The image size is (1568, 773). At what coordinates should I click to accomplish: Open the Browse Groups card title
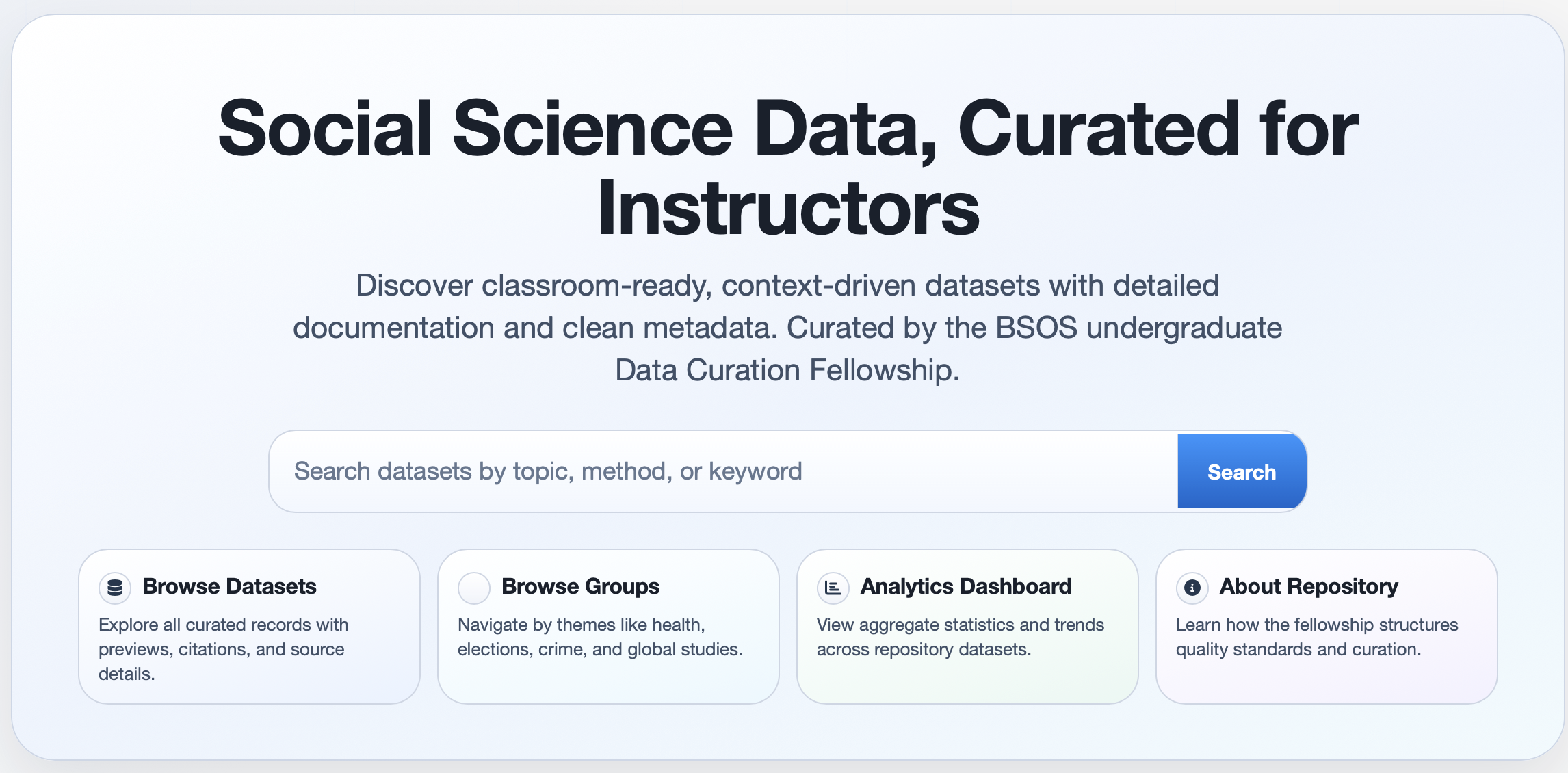pyautogui.click(x=580, y=586)
